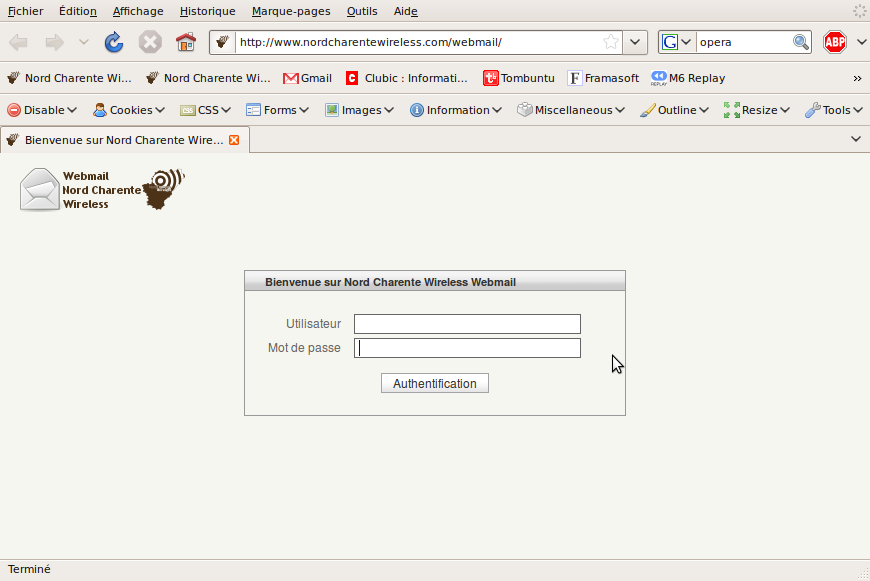This screenshot has width=870, height=581.
Task: Open the Historique menu
Action: tap(207, 11)
